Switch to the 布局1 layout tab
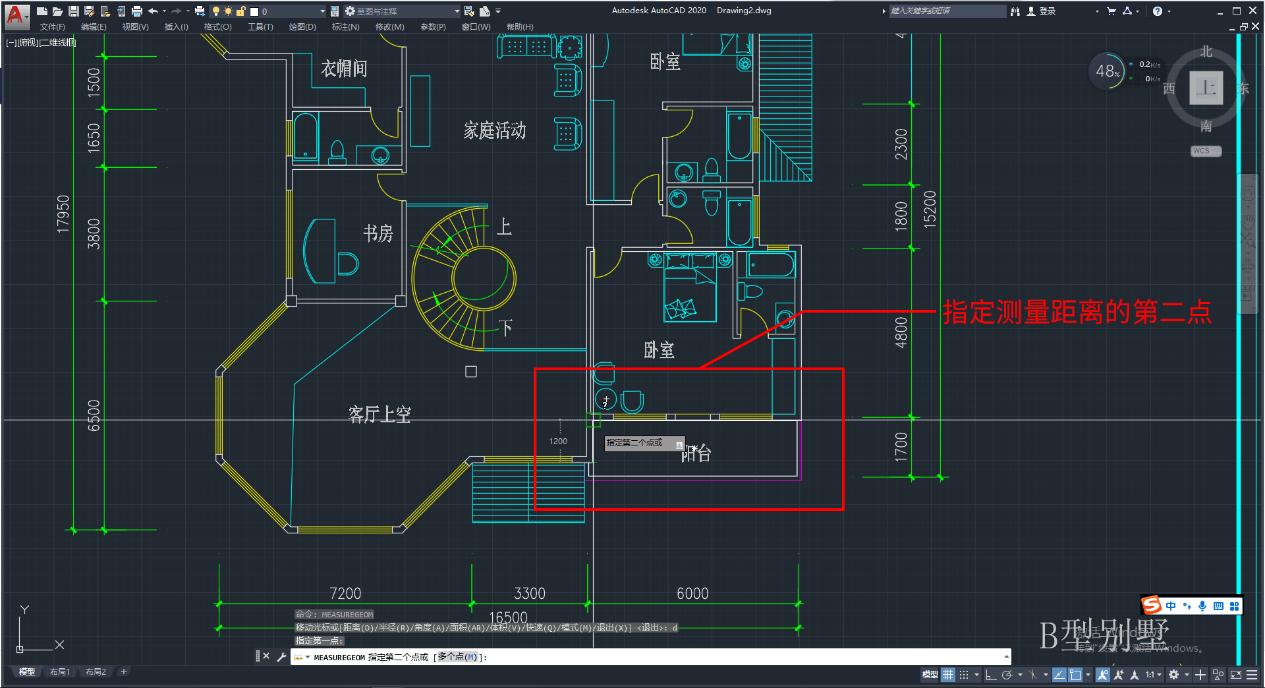The image size is (1265, 688). [x=58, y=672]
